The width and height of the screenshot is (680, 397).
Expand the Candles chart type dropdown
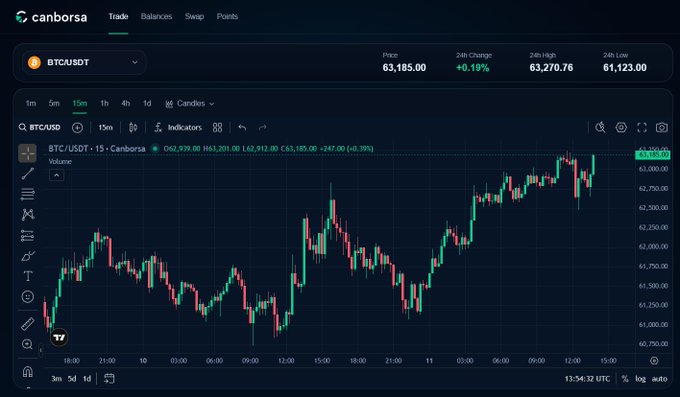click(190, 104)
